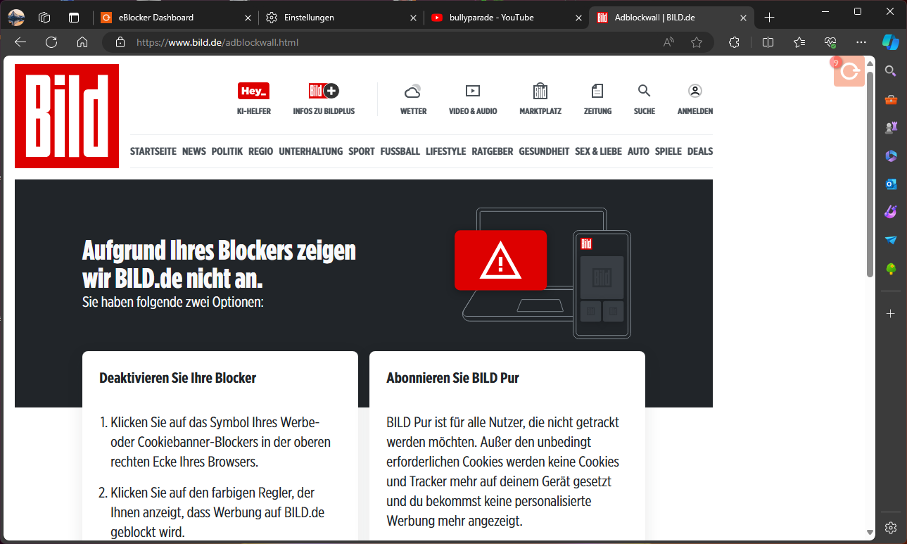Image resolution: width=908 pixels, height=544 pixels.
Task: Reload the page with refresh button
Action: (x=52, y=42)
